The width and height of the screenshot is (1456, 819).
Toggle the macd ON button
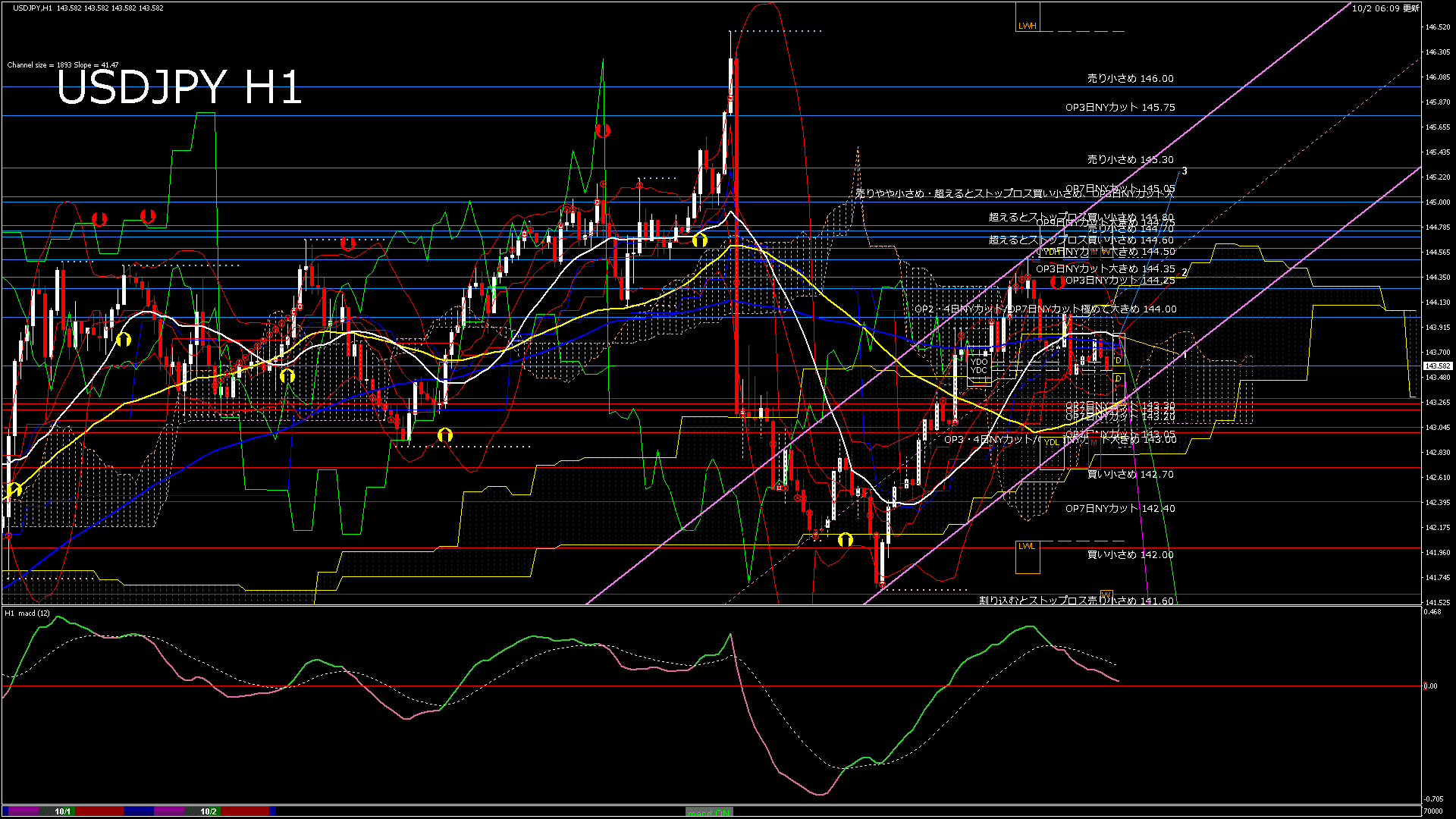[709, 812]
